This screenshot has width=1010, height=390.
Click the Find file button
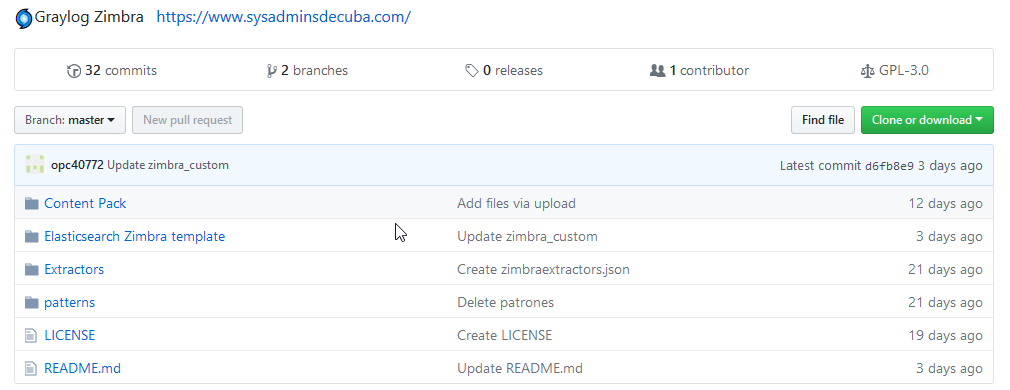(823, 120)
